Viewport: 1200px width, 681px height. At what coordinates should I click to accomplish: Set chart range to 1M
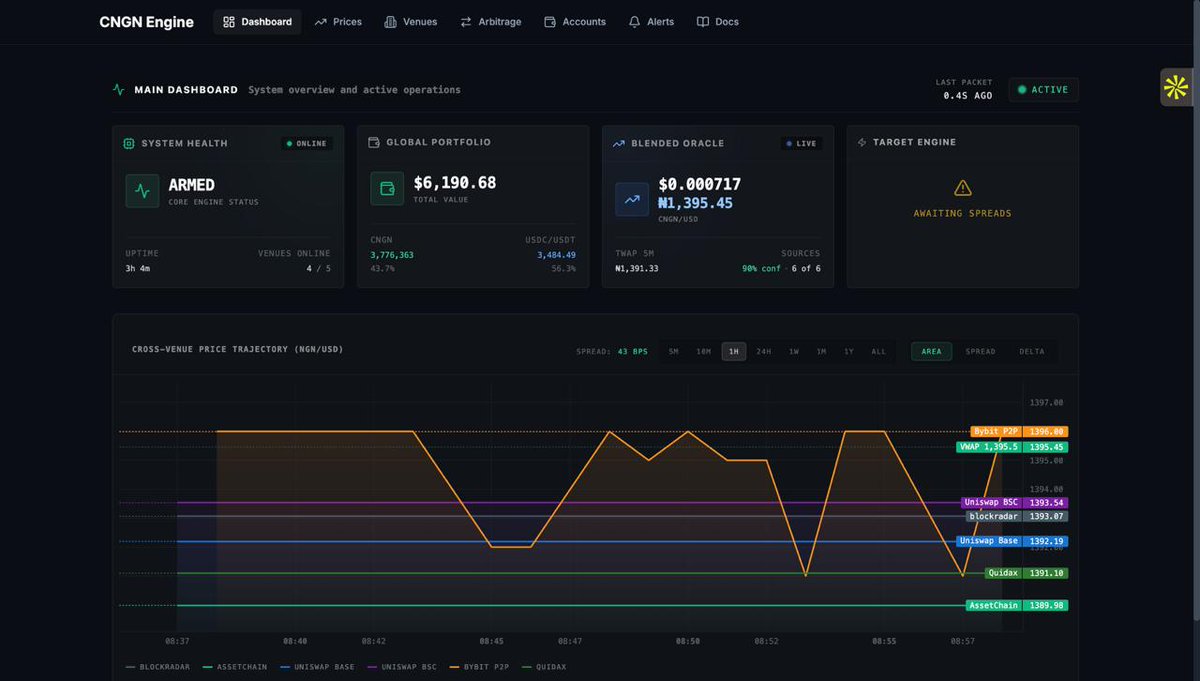(x=821, y=352)
